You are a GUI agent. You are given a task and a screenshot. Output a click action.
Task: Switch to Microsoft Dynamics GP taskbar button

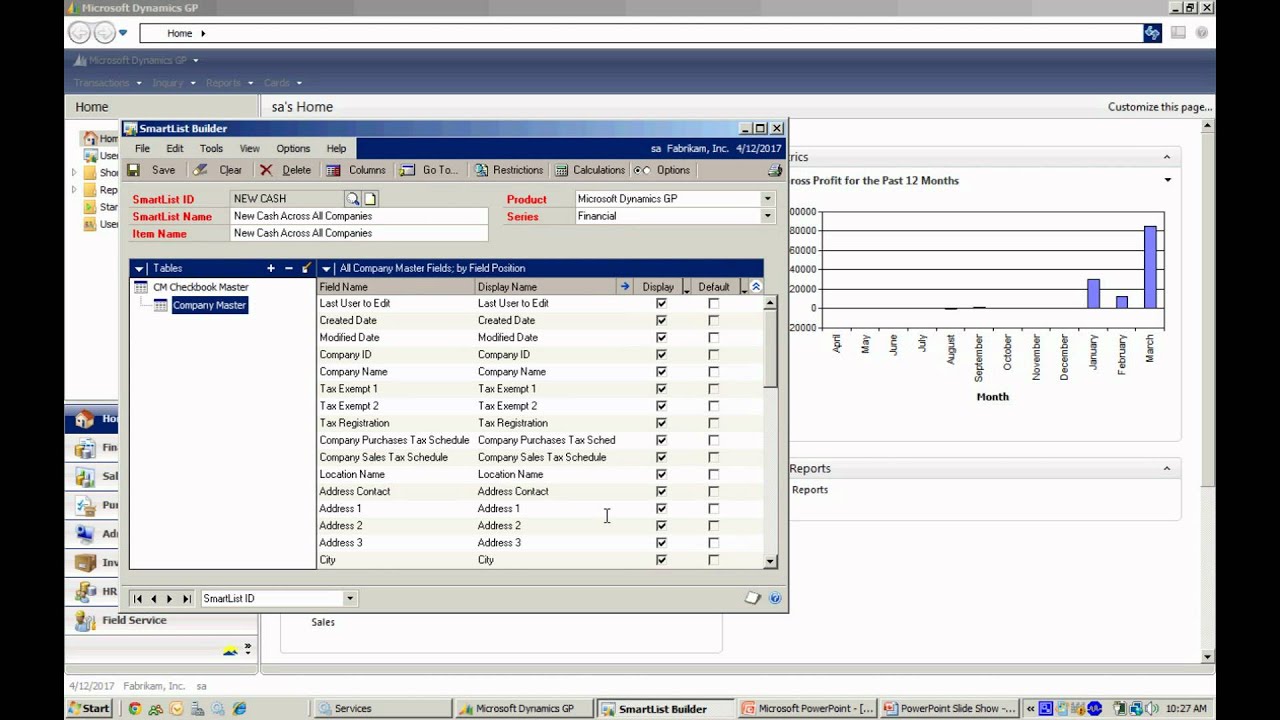524,708
